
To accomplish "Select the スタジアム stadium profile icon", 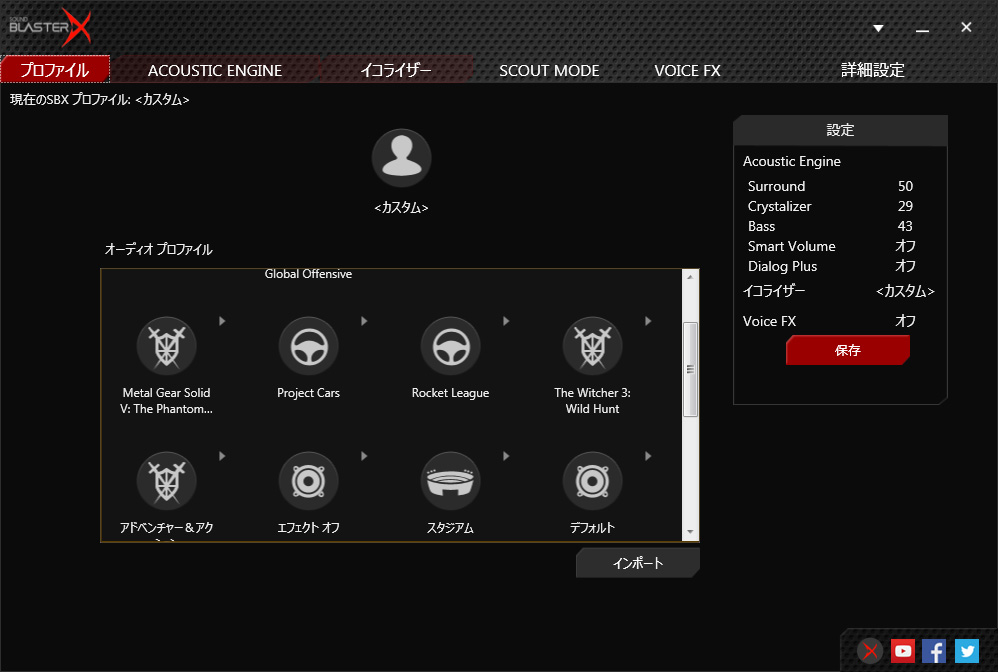I will click(450, 482).
